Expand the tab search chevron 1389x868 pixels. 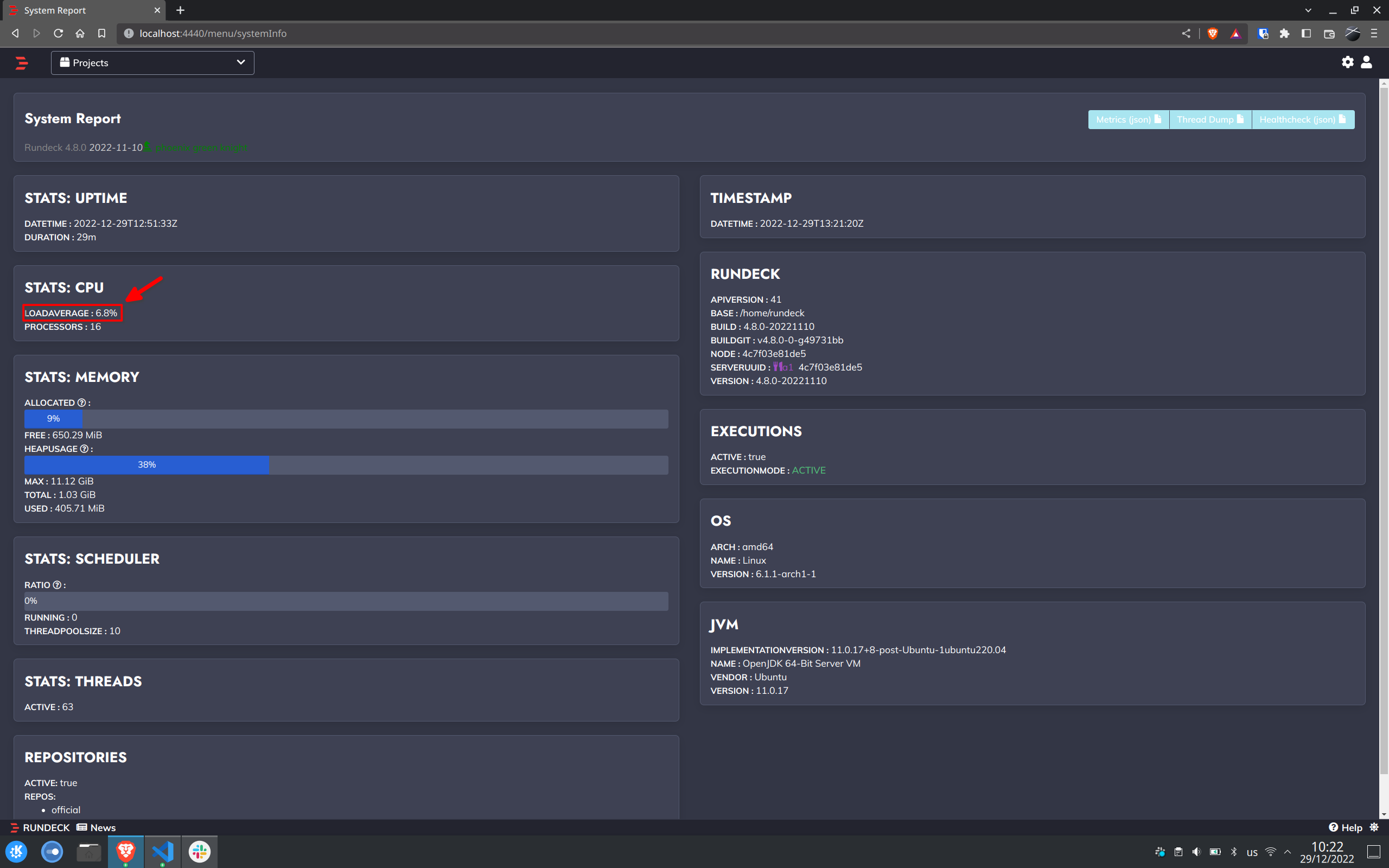tap(1308, 10)
